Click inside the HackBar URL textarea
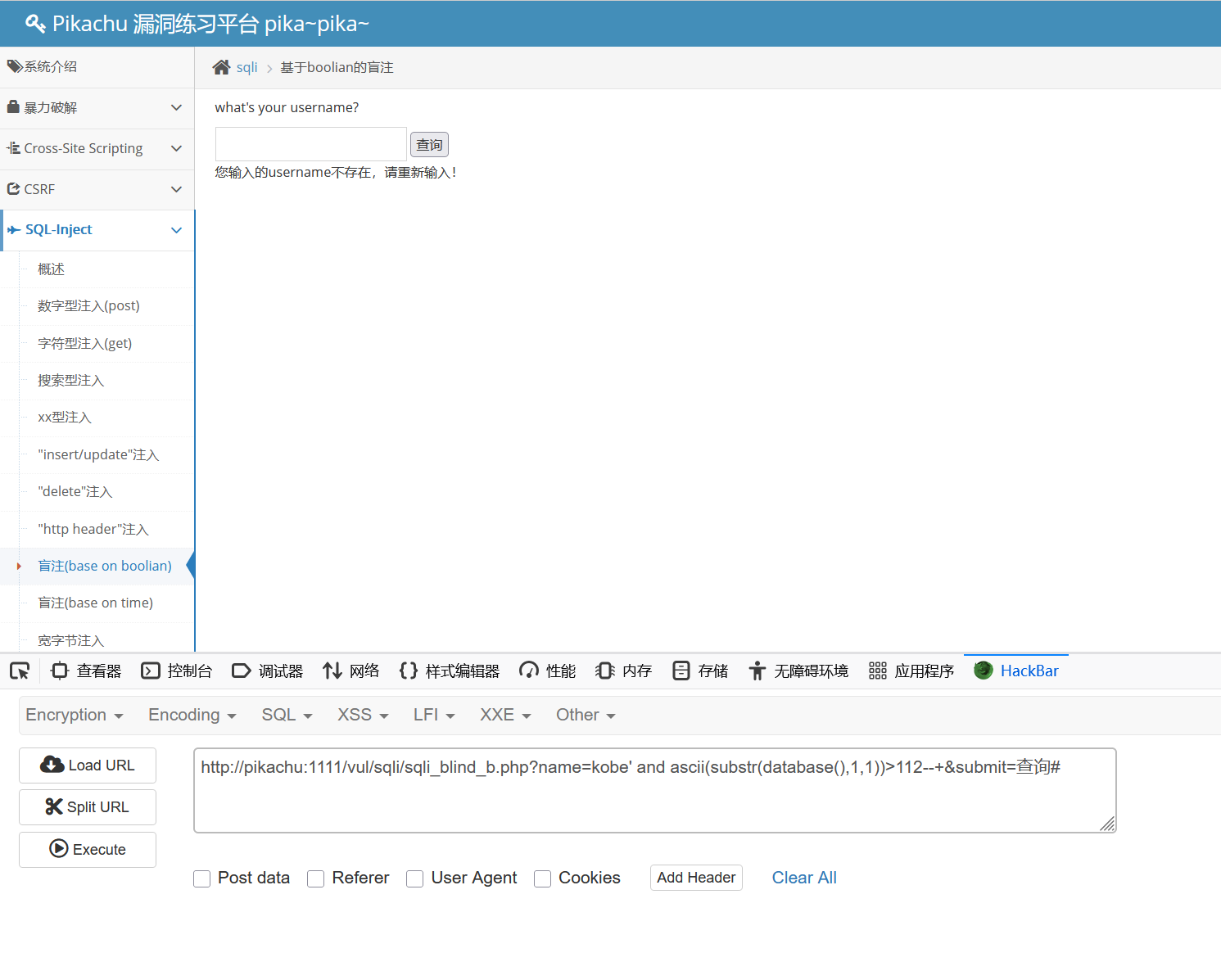The height and width of the screenshot is (980, 1221). [x=655, y=790]
